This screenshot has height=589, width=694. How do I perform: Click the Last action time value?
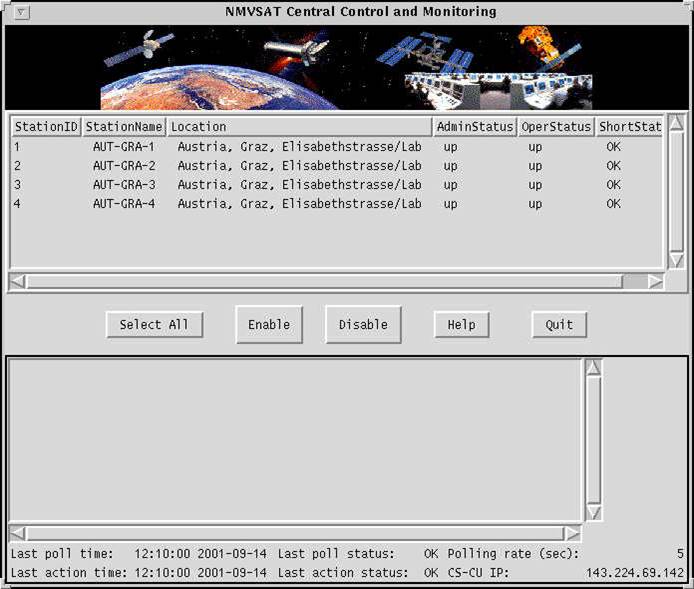(x=200, y=573)
